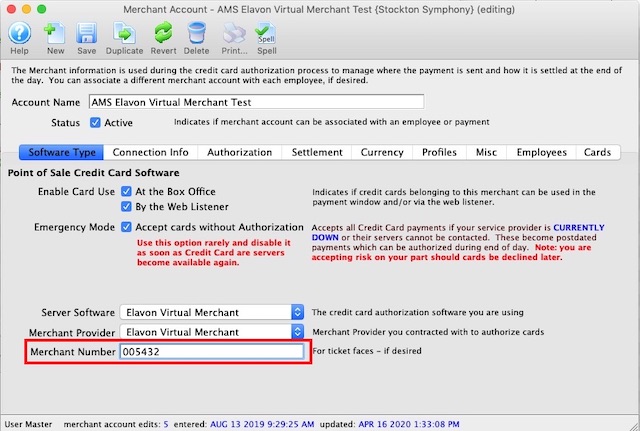Click the 'Enable Card Use' label
This screenshot has height=431, width=640.
pos(76,192)
